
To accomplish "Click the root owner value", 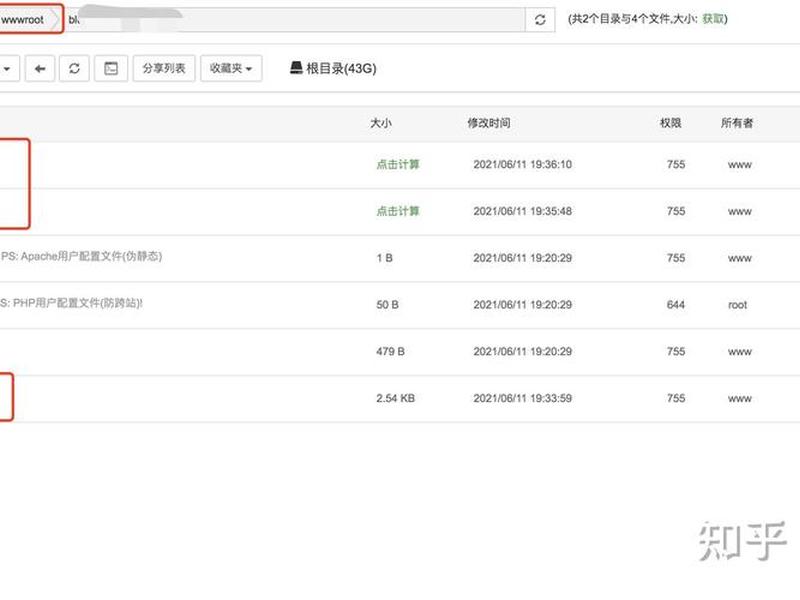I will (x=738, y=305).
